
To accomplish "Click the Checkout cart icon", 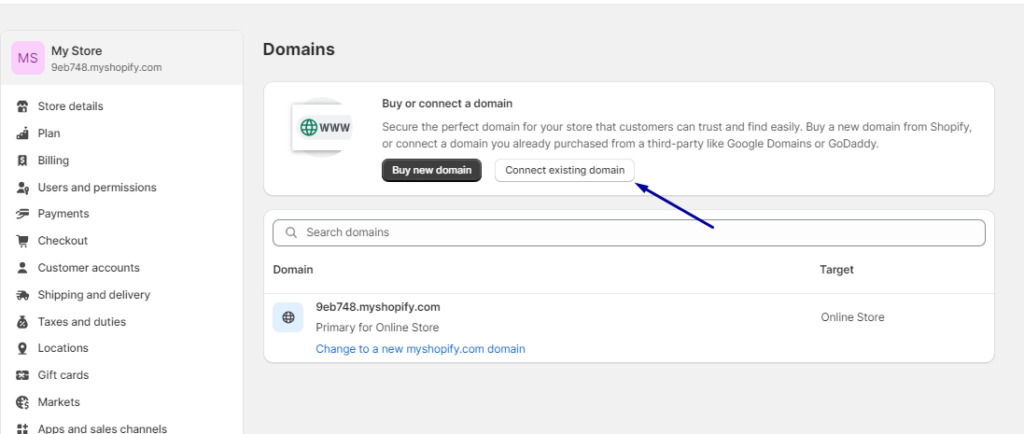I will [23, 241].
